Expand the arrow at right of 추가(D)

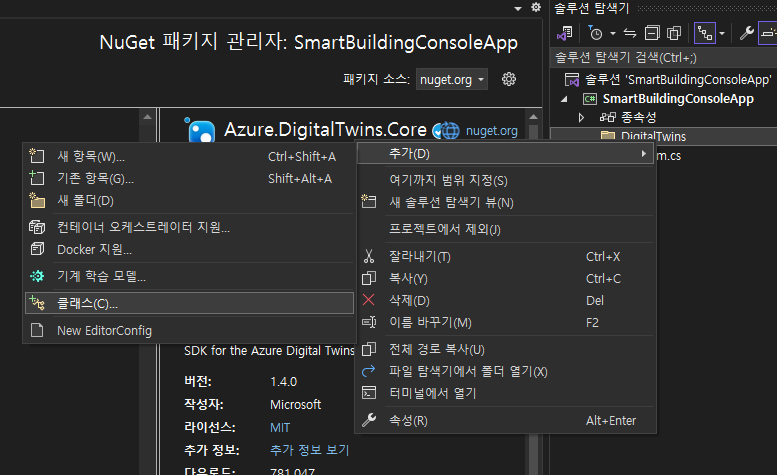(x=643, y=154)
